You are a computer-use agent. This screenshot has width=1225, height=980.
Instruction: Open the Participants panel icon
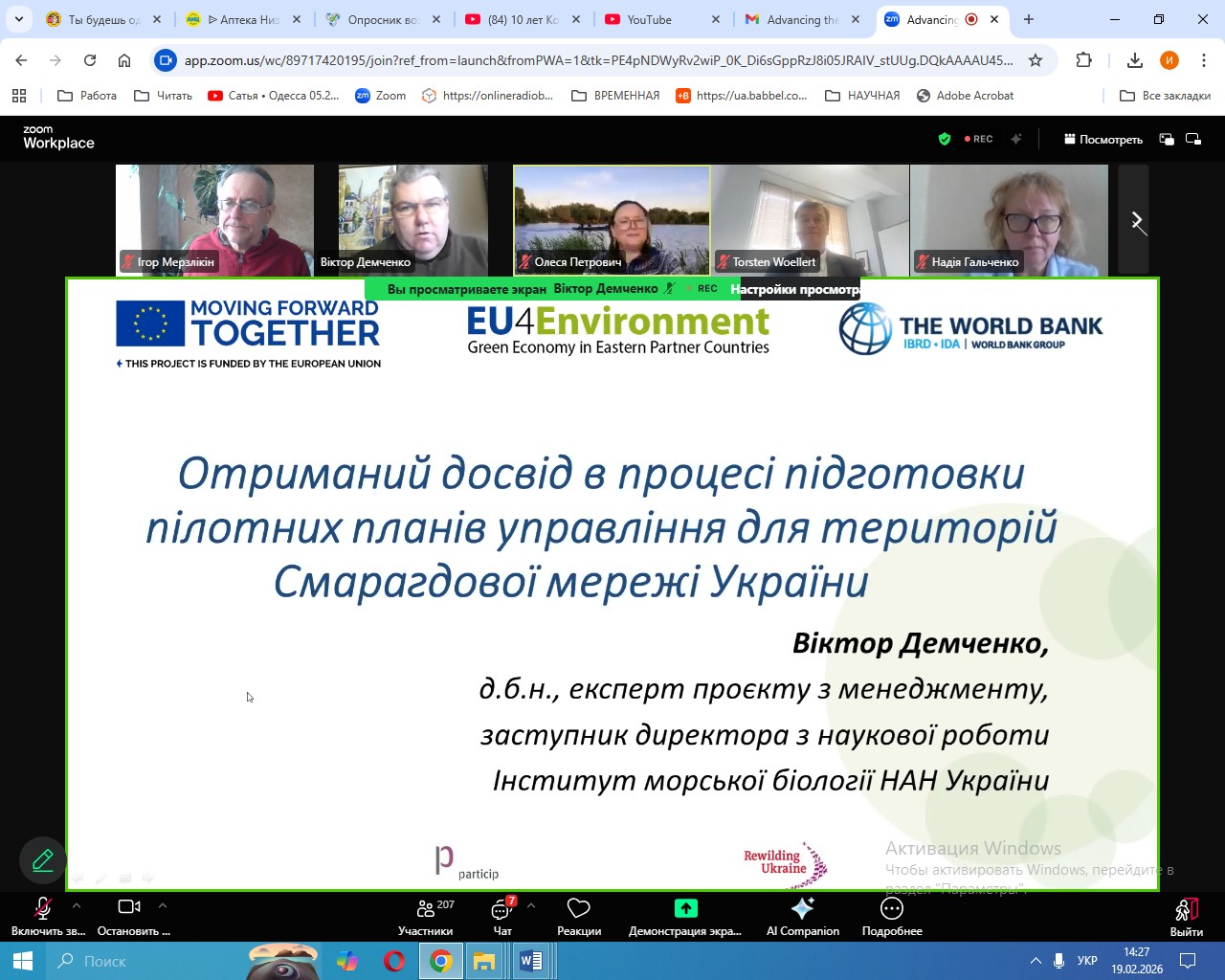coord(425,908)
